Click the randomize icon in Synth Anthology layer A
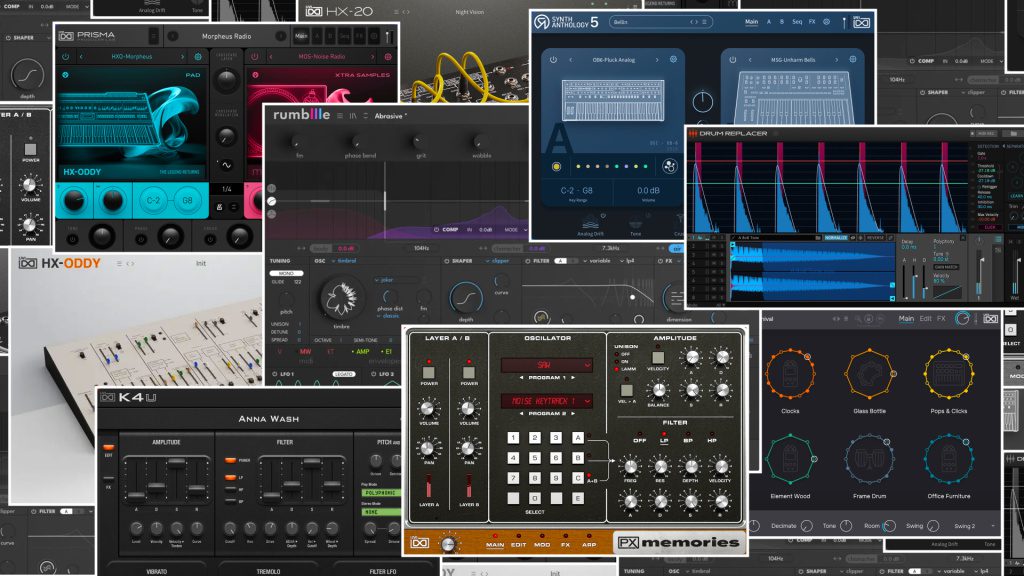This screenshot has height=576, width=1024. click(669, 166)
